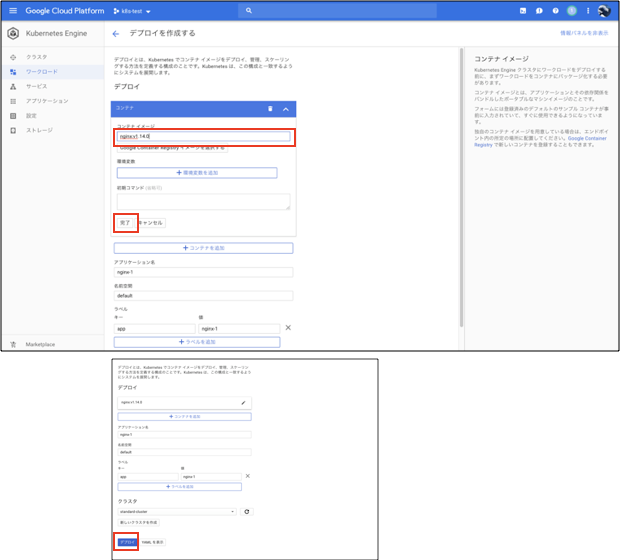Select ストレージ in the sidebar

39,130
